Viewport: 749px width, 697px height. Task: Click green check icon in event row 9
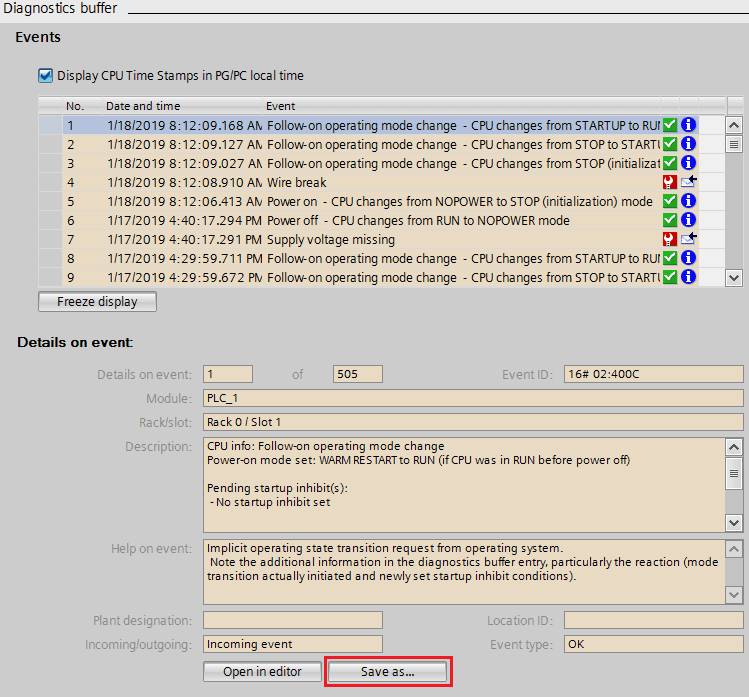coord(670,277)
